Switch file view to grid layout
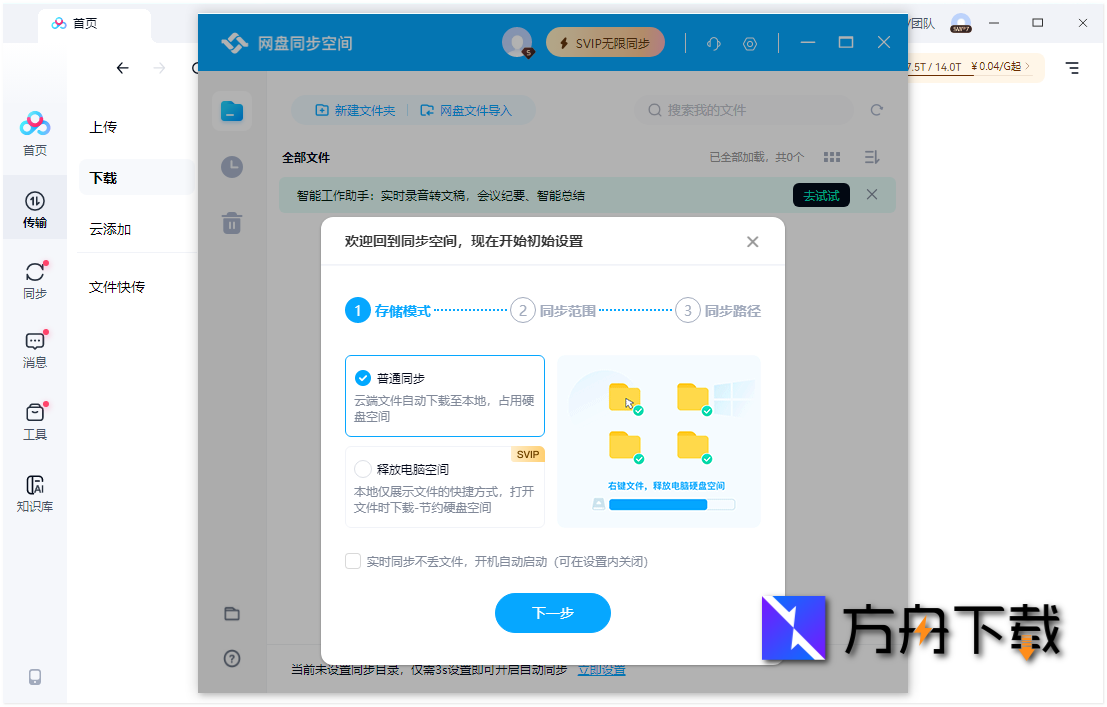 pyautogui.click(x=832, y=157)
